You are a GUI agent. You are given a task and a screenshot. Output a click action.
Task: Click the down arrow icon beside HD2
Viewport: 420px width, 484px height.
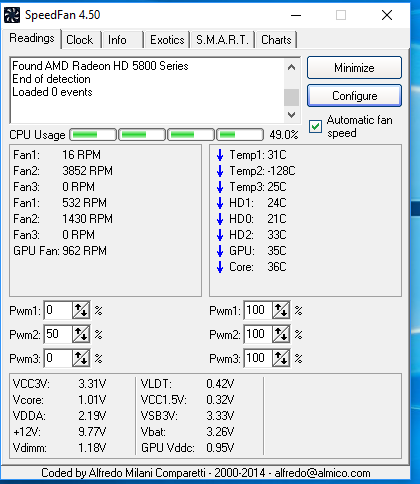pos(220,235)
